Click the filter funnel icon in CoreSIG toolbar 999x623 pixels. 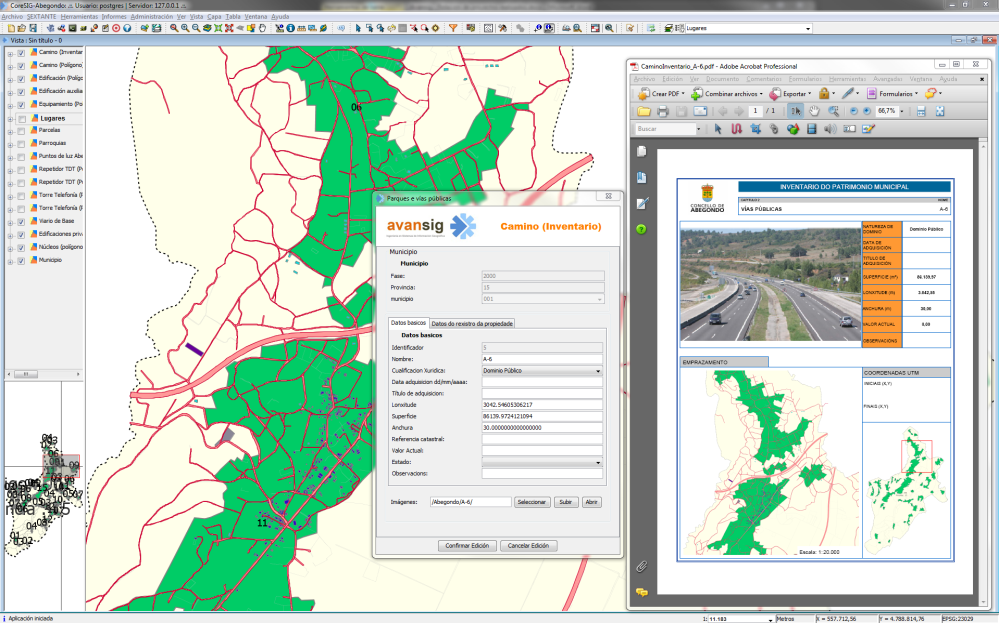pos(453,28)
